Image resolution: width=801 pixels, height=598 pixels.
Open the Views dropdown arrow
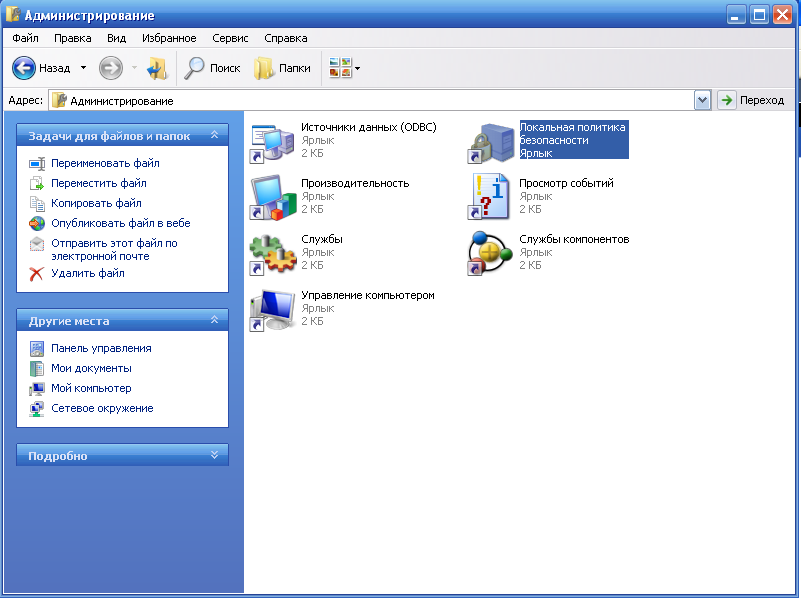(358, 68)
